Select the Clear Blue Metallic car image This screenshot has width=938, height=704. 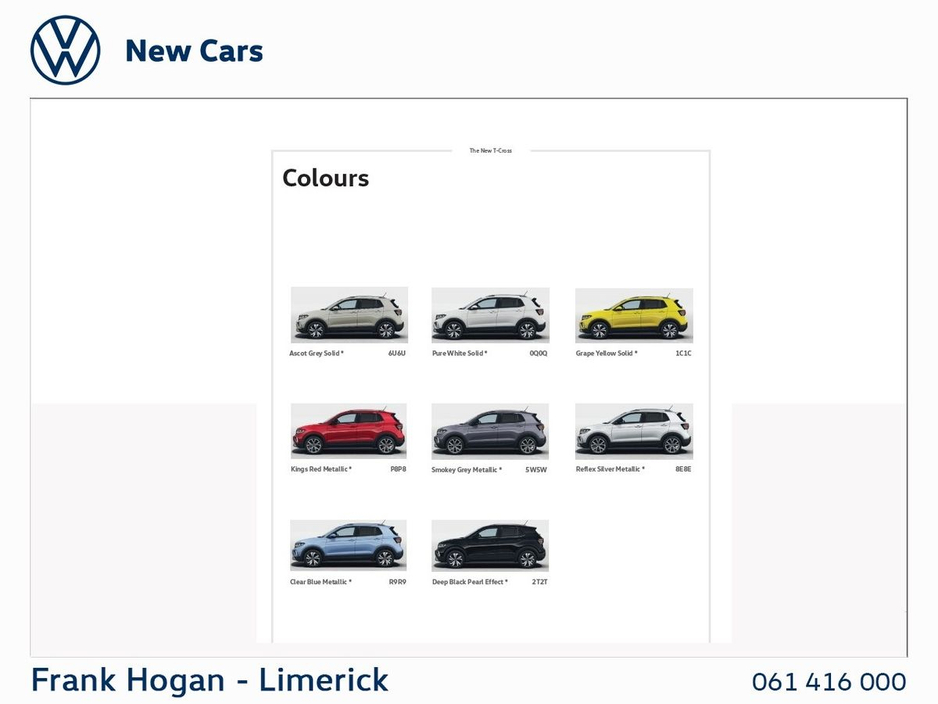click(x=348, y=545)
